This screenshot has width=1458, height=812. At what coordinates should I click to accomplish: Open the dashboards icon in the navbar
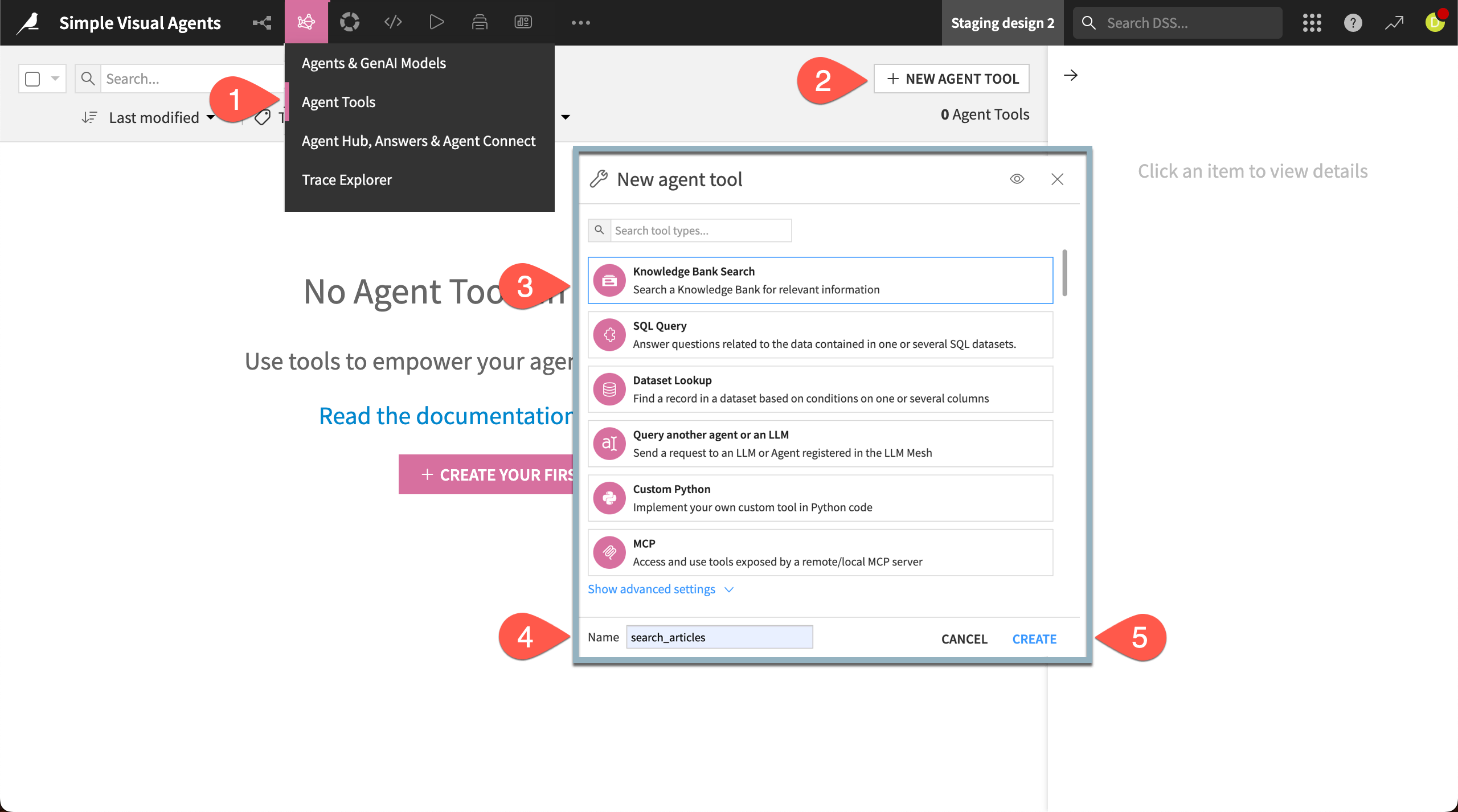coord(522,22)
